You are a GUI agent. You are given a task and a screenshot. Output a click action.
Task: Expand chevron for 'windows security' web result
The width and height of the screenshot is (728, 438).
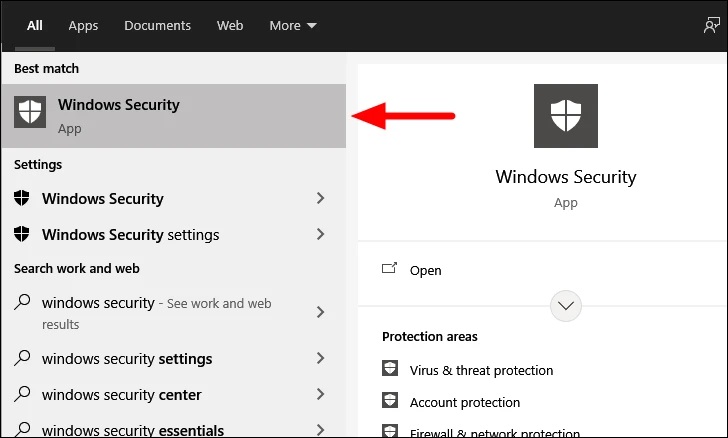(x=320, y=312)
